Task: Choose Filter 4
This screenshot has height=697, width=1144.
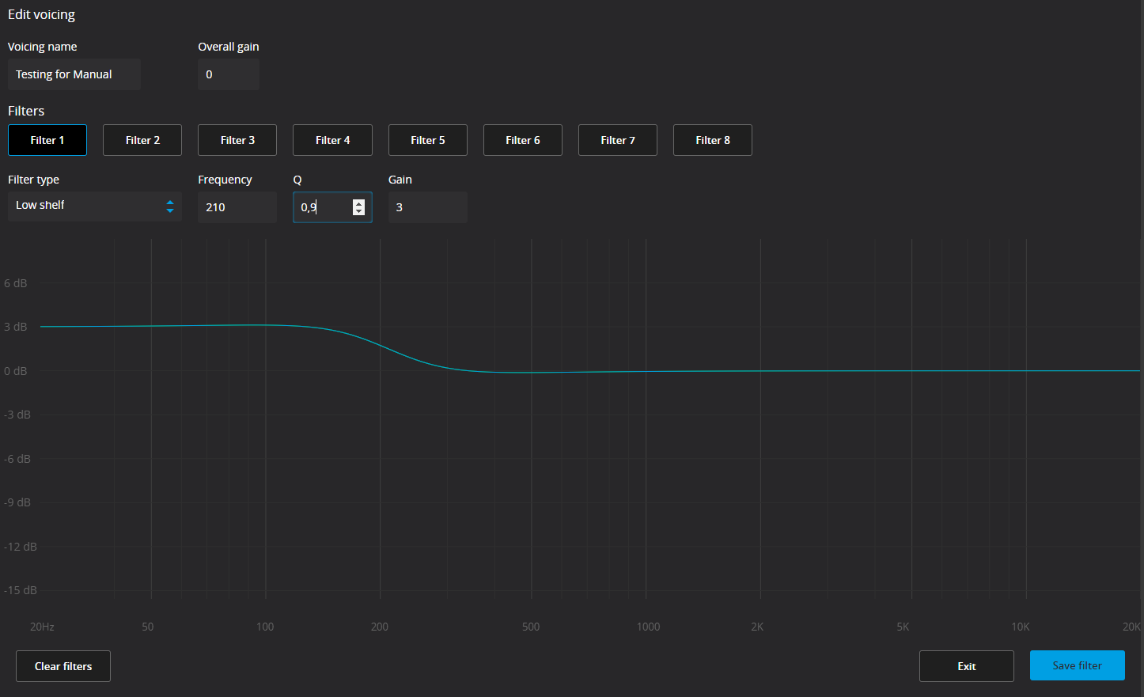Action: point(332,140)
